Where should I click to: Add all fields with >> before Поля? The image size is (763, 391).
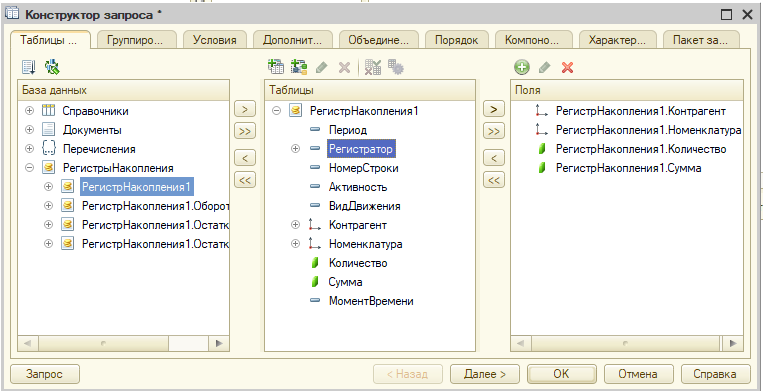(493, 131)
